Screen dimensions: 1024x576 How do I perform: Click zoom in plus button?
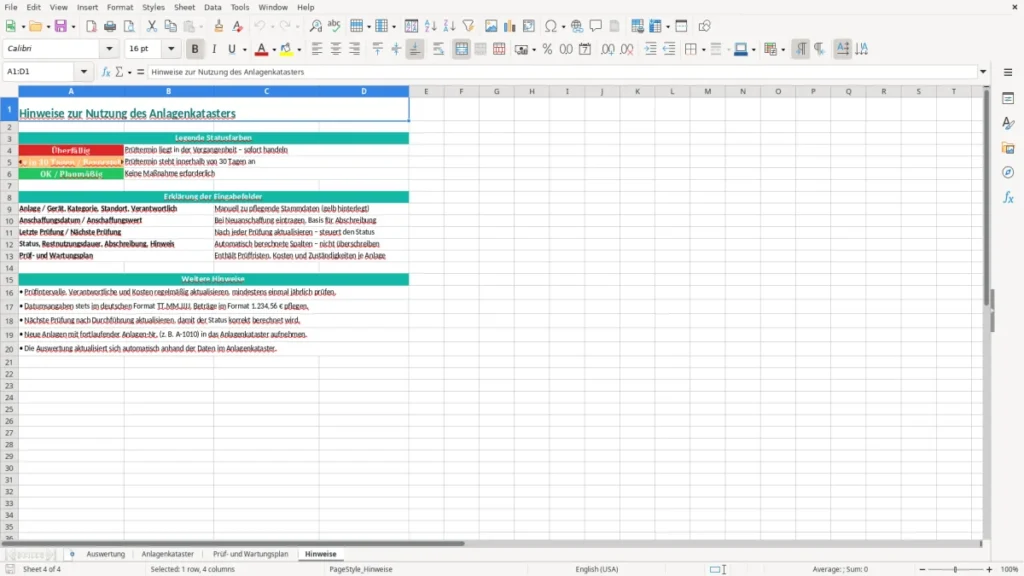(989, 569)
